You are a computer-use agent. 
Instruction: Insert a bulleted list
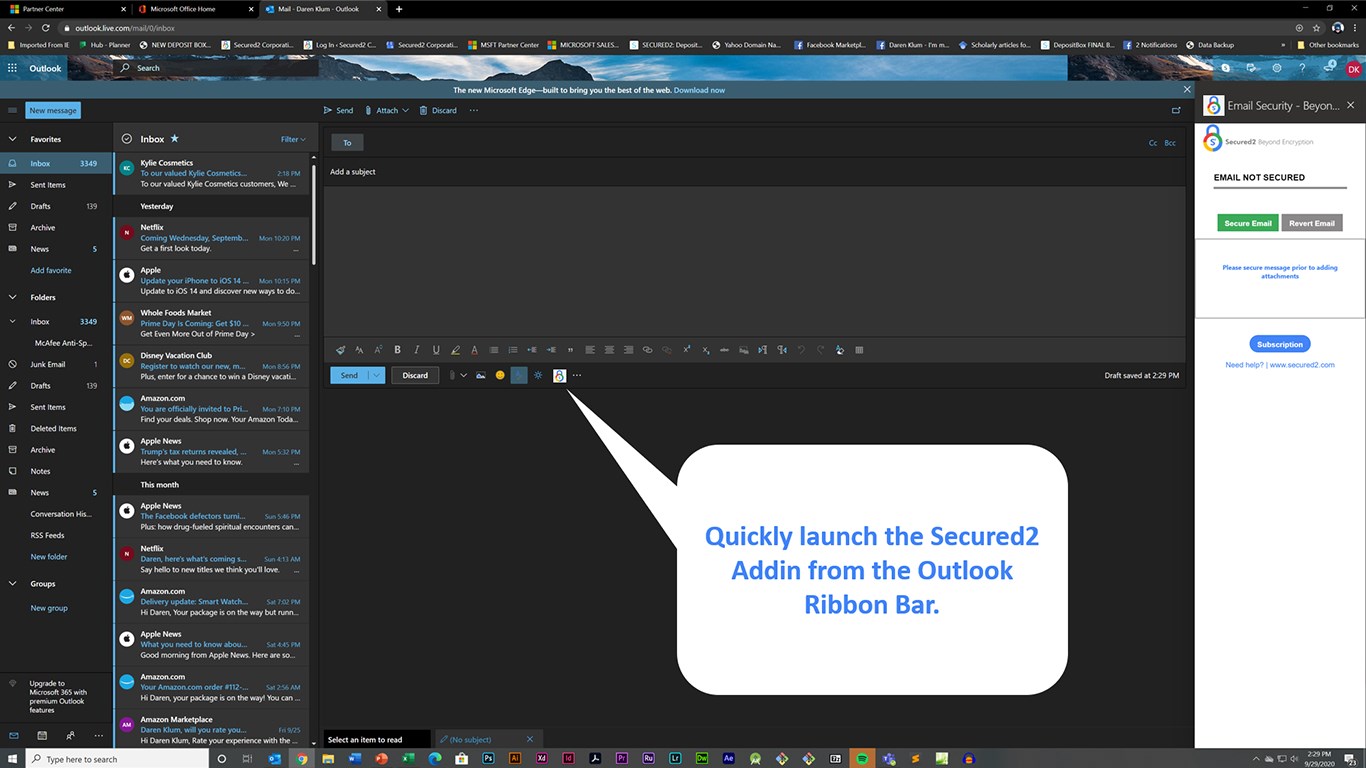493,350
